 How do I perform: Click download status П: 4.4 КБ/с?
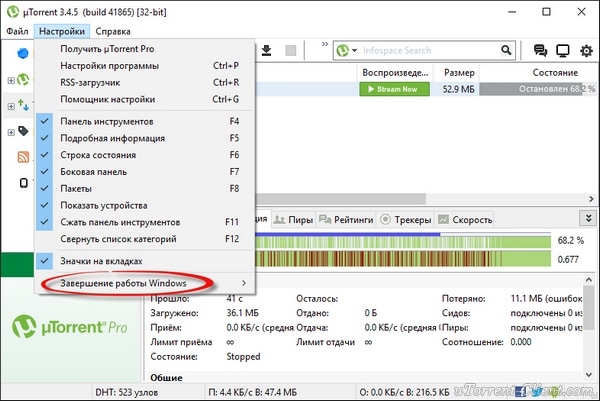tap(253, 392)
